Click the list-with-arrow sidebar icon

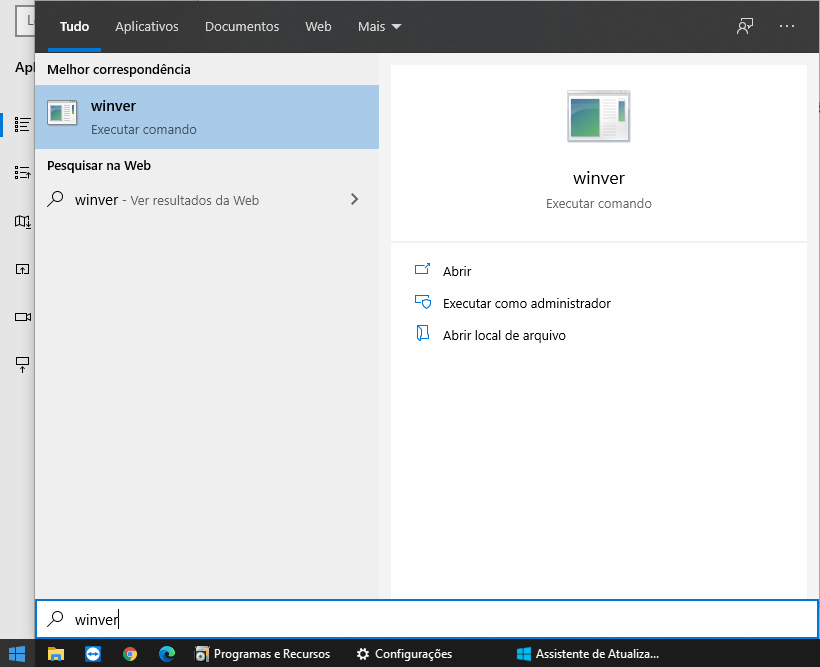point(22,172)
